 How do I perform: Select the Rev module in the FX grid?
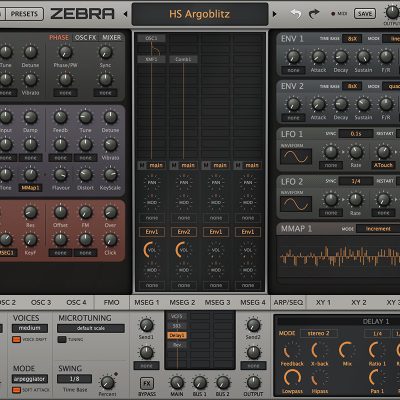[x=177, y=345]
